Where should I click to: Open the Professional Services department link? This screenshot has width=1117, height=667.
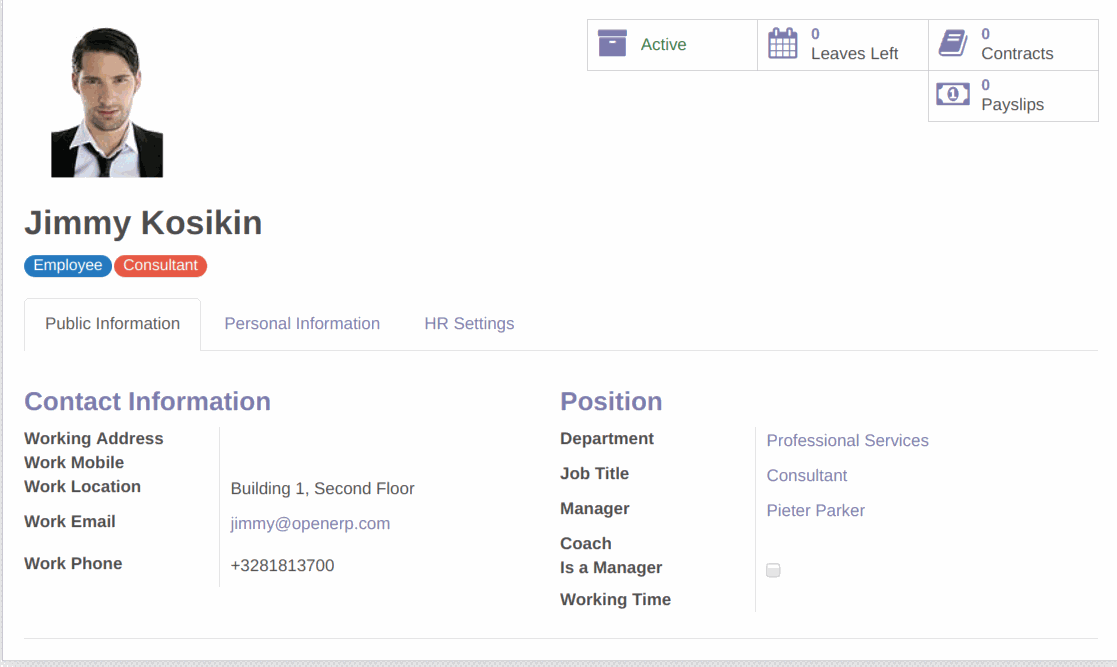[x=847, y=441]
